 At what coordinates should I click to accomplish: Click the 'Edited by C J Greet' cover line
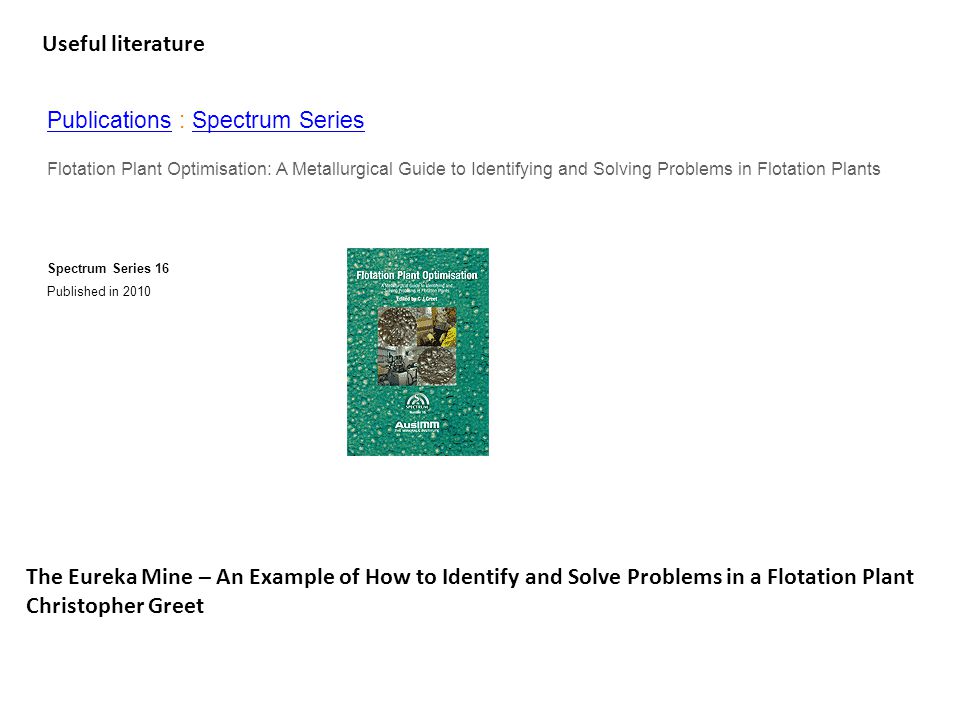417,299
